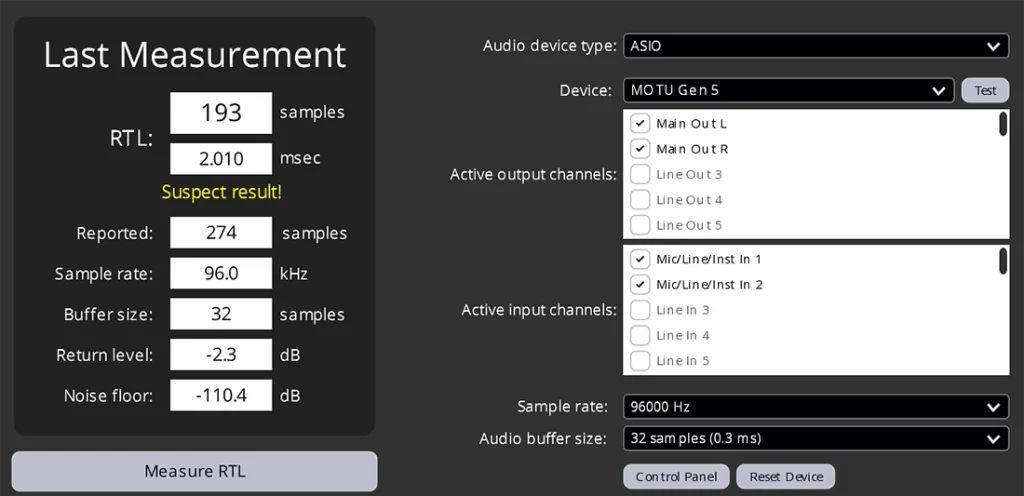This screenshot has height=496, width=1024.
Task: Enable the Line Out 3 checkbox
Action: pos(640,174)
